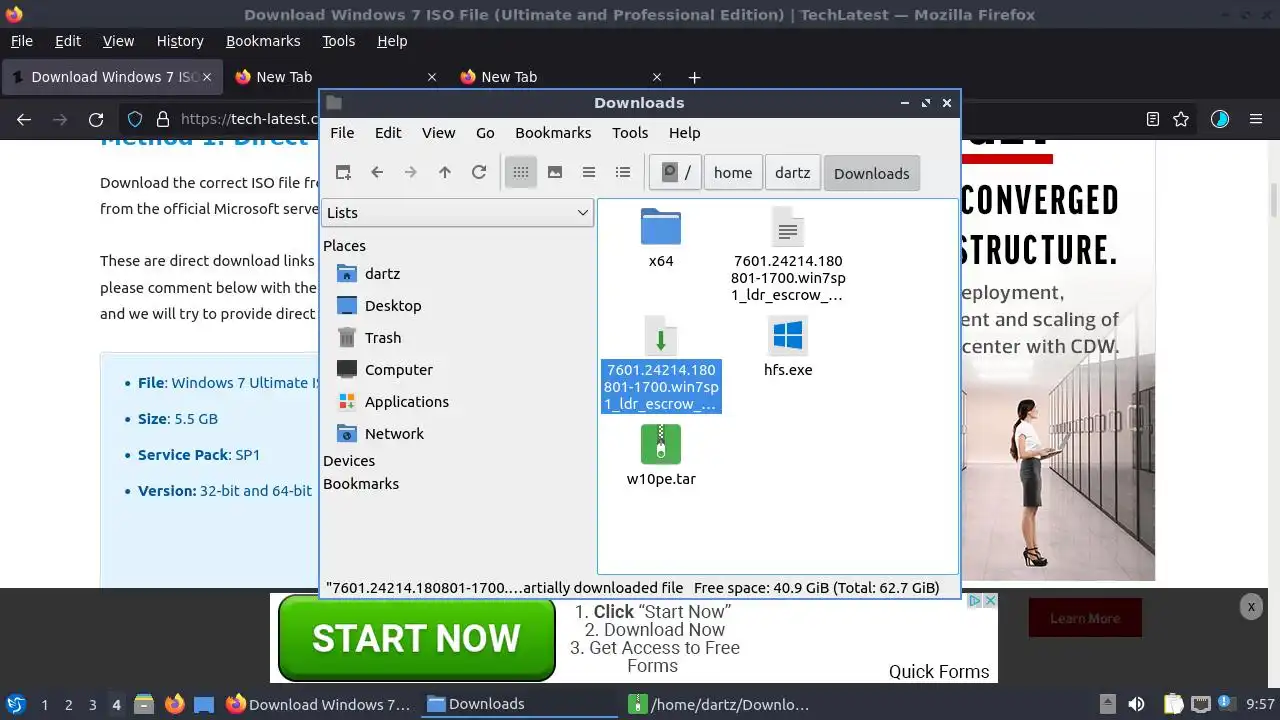Switch to the Download Windows 7 ISO tab

110,77
